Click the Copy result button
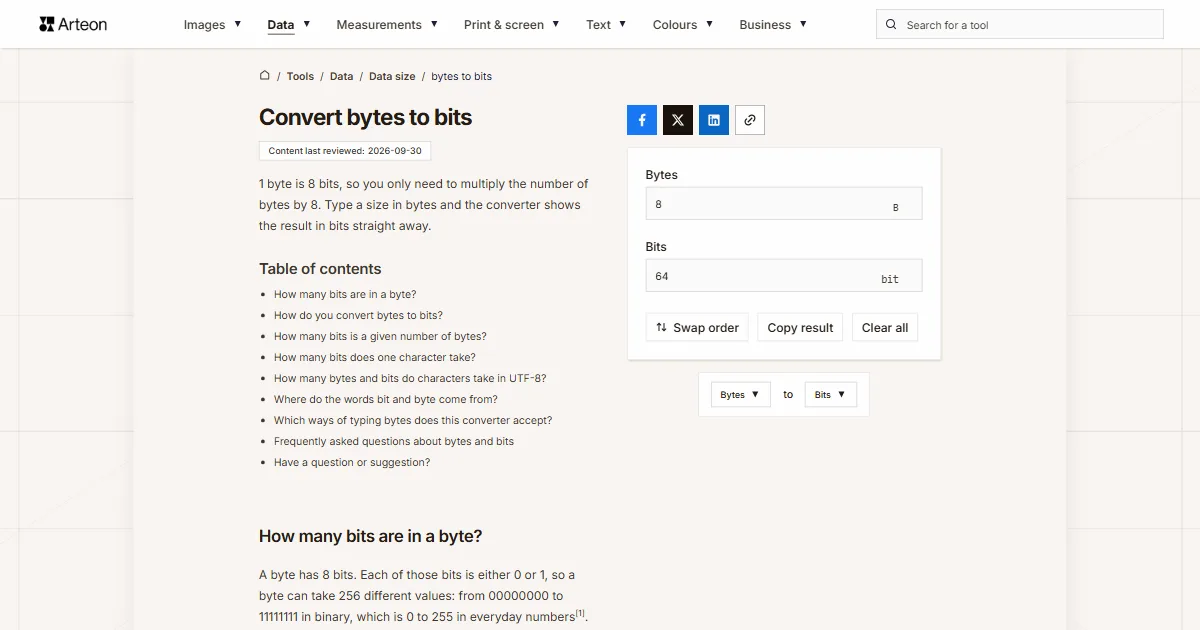 800,328
